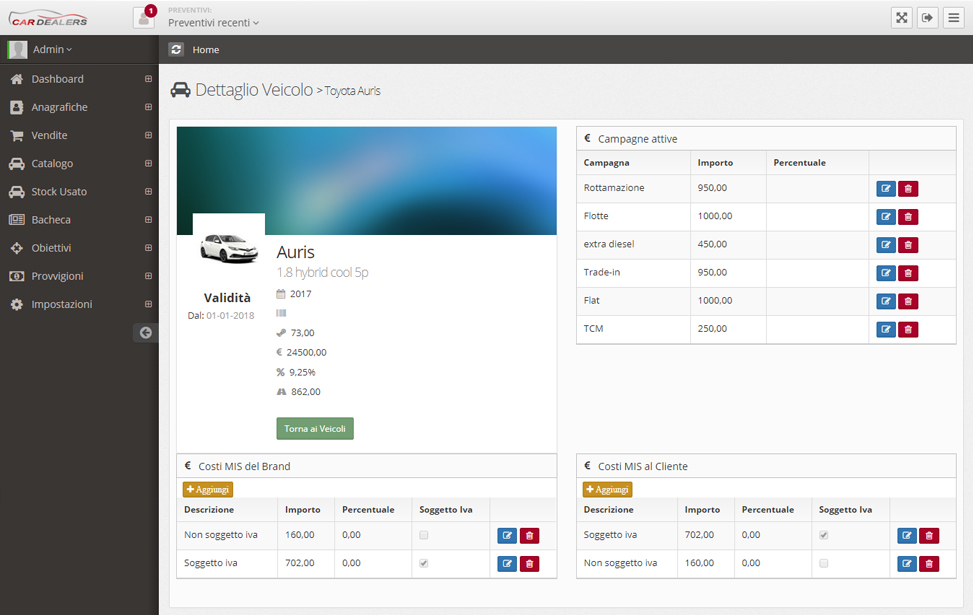Click the Car Dealers logo

pos(48,18)
